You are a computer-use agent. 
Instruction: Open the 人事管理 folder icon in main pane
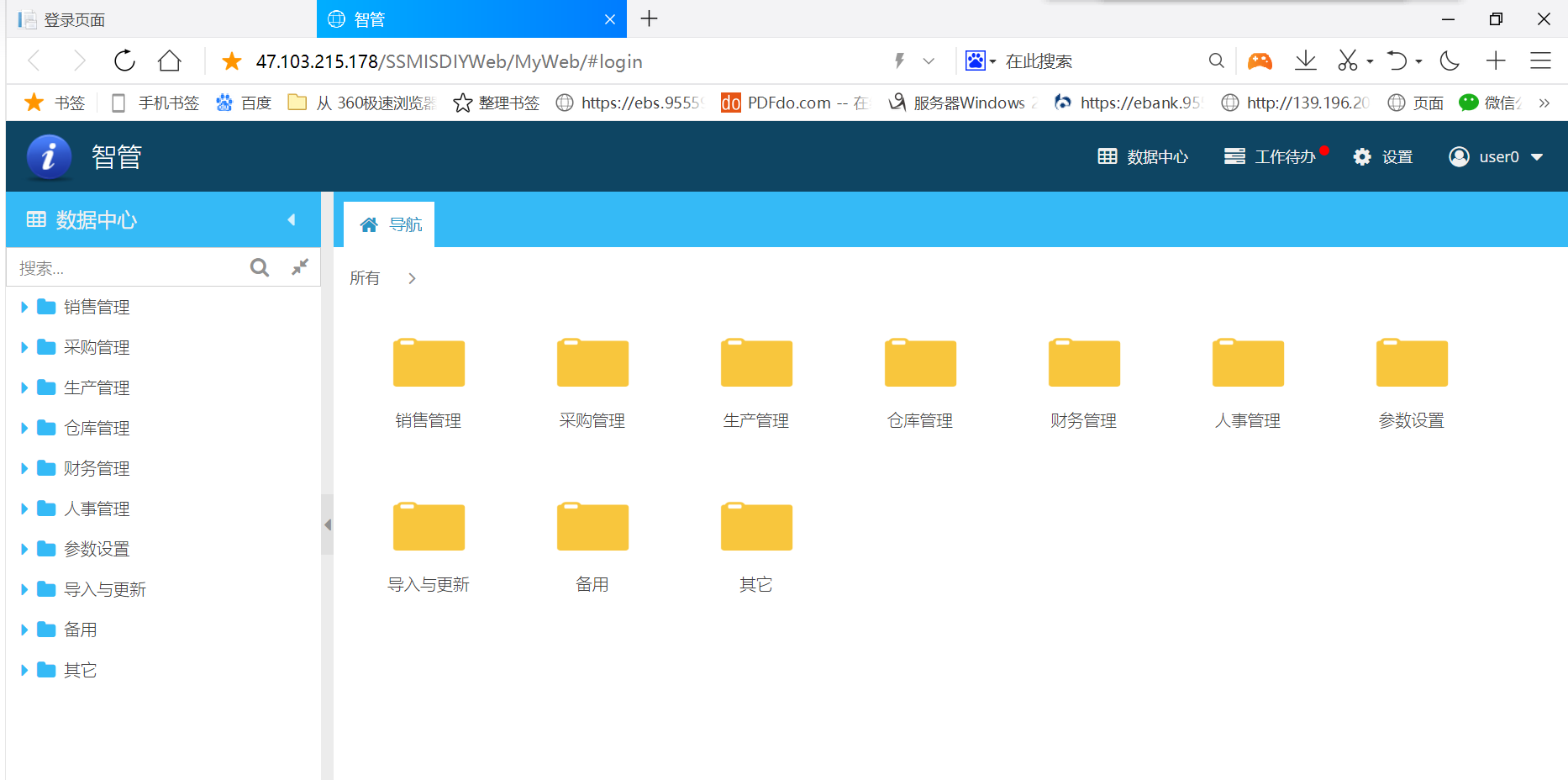point(1248,362)
